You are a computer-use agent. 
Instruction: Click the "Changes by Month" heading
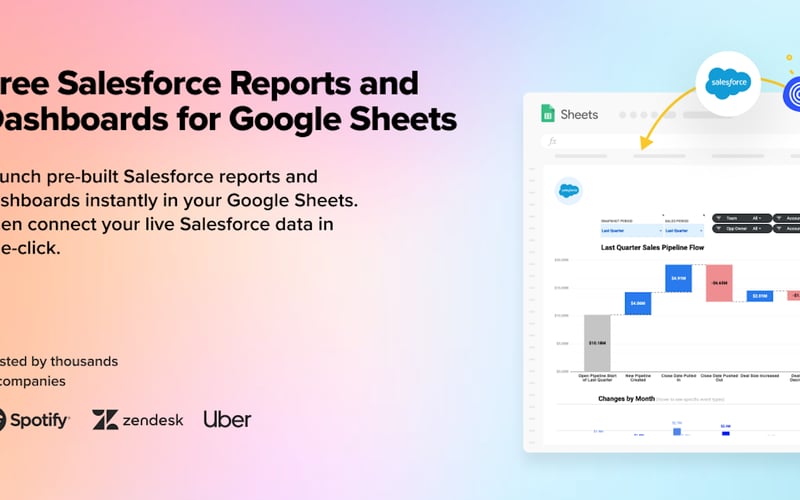626,398
